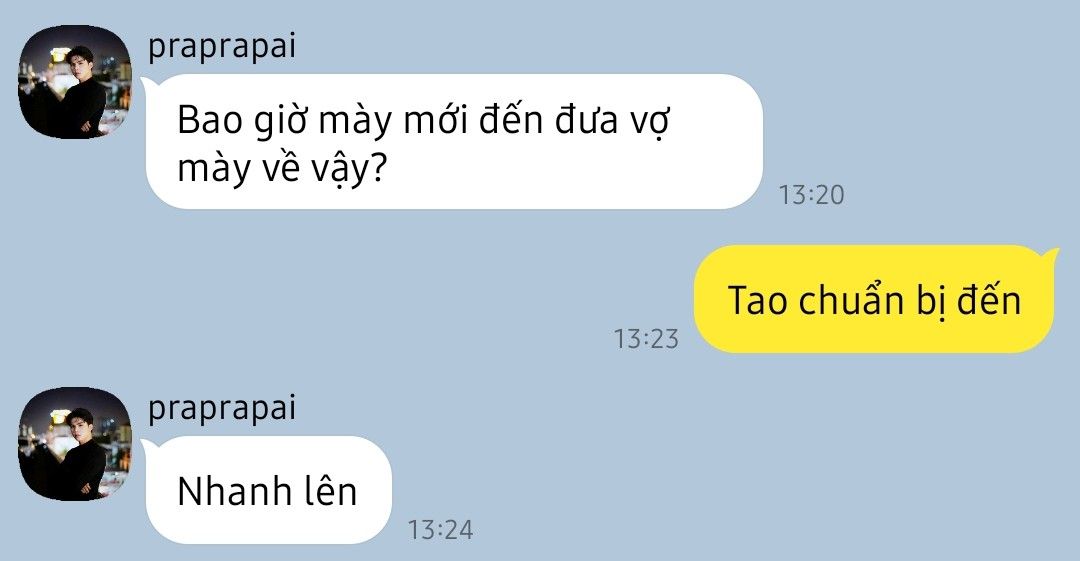Click the text "đưa vợ" in first message
Viewport: 1080px width, 561px height.
[x=612, y=120]
